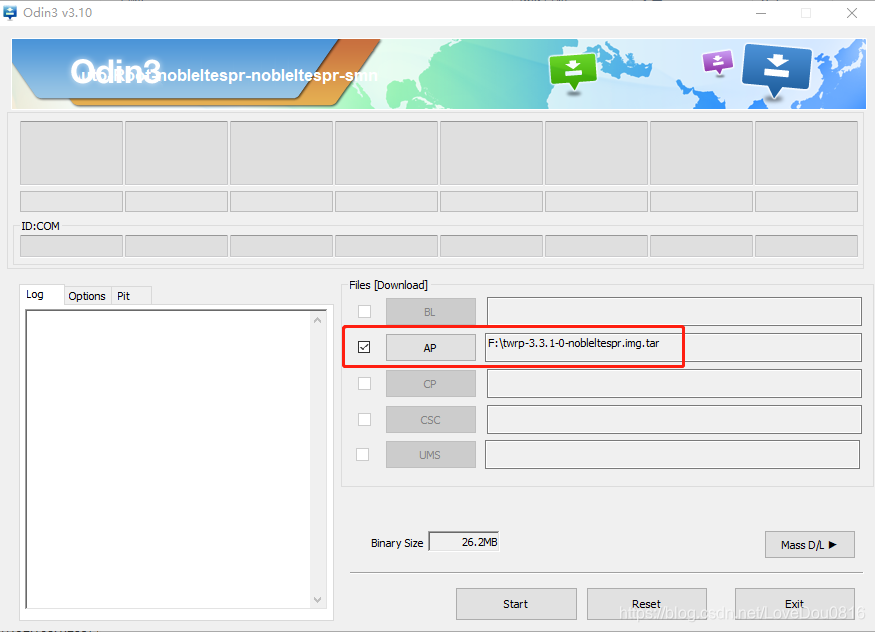
Task: Click the CSC file button
Action: (x=430, y=419)
